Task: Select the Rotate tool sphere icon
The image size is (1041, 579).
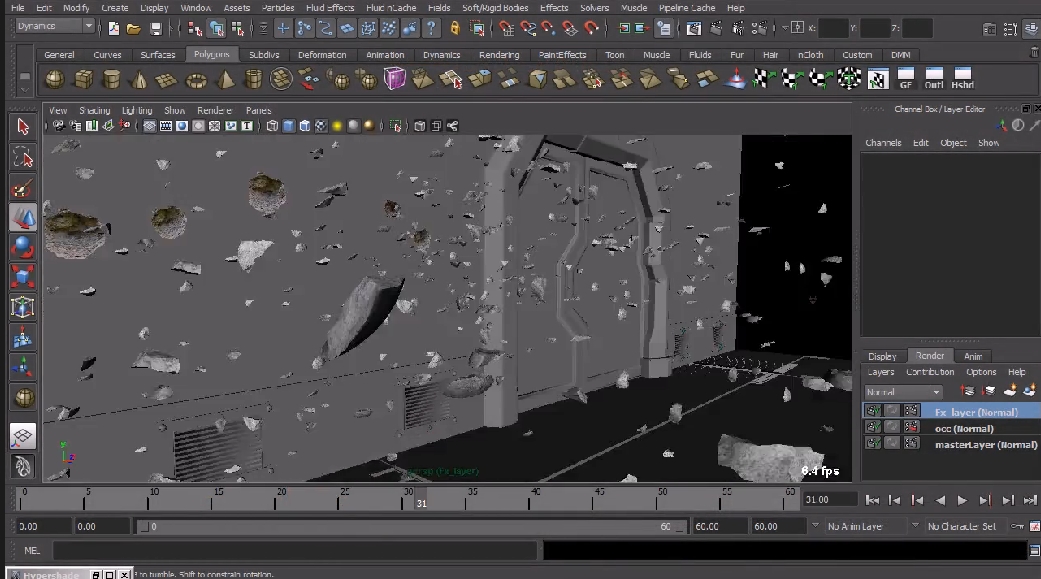Action: coord(23,247)
